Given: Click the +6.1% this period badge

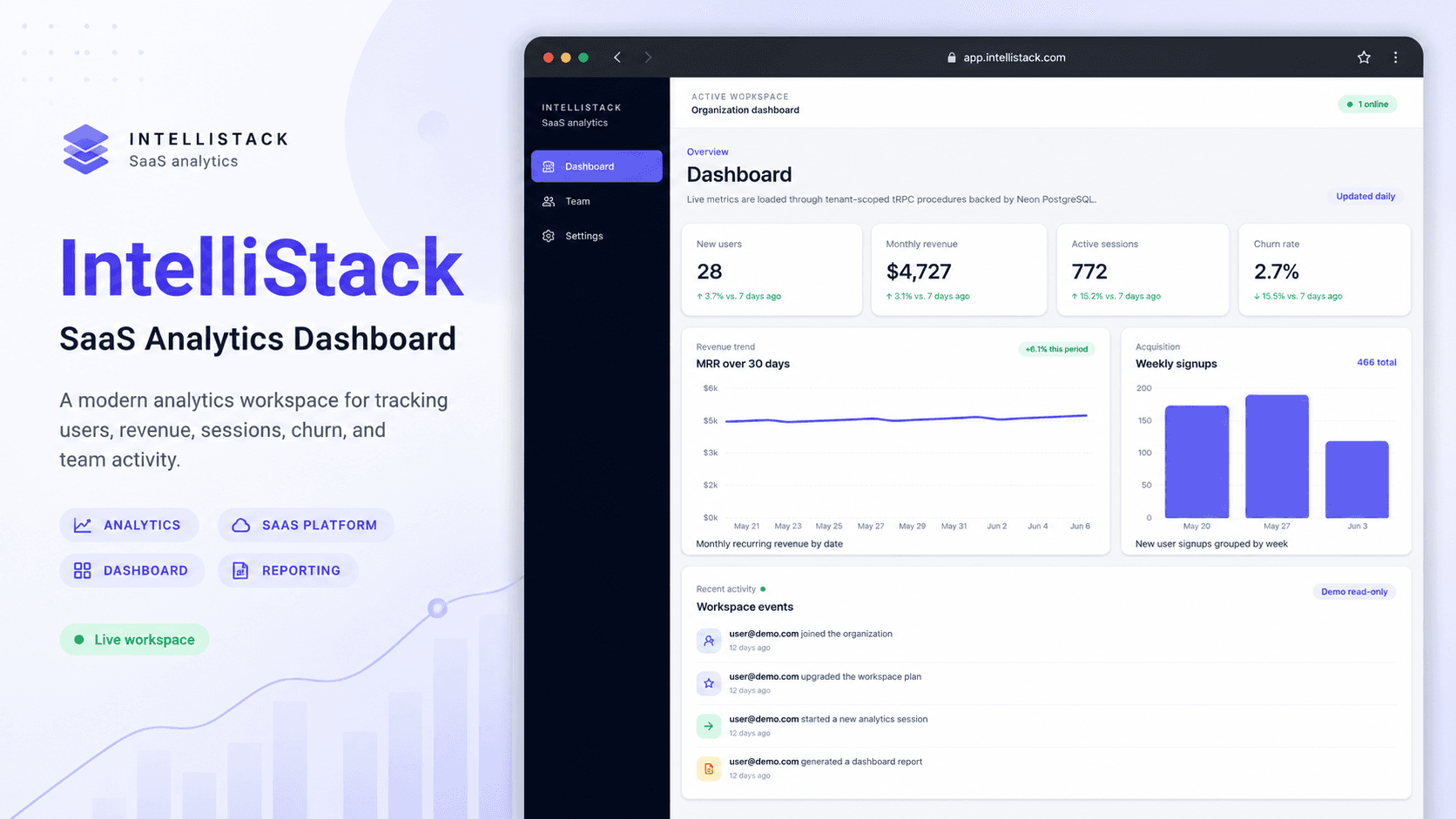Looking at the screenshot, I should tap(1056, 349).
